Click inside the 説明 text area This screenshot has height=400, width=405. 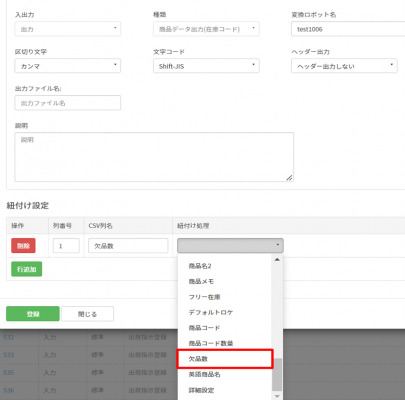pyautogui.click(x=154, y=157)
